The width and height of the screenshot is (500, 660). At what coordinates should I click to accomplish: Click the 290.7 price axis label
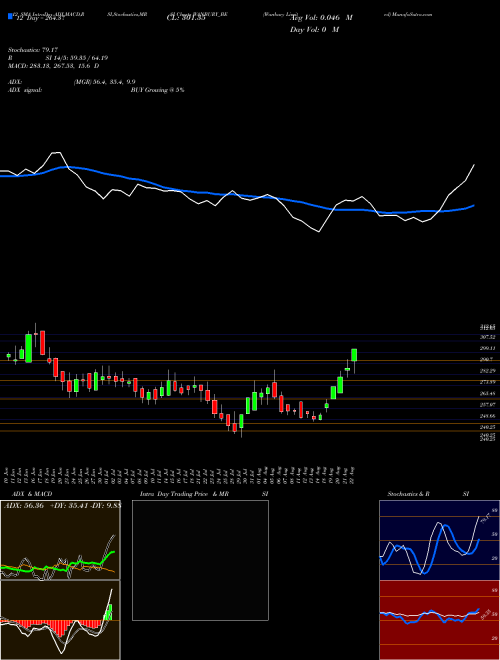487,359
